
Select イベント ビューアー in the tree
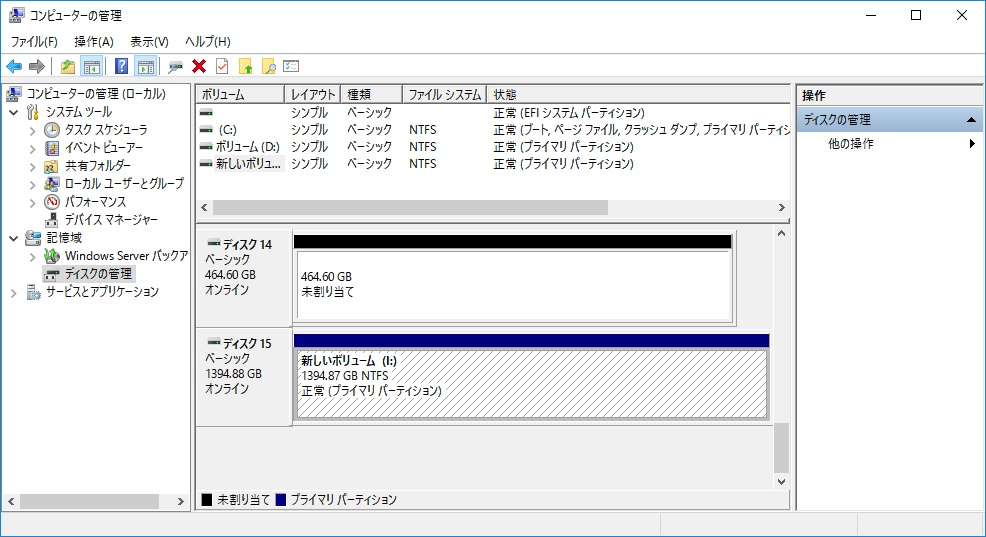tap(104, 148)
